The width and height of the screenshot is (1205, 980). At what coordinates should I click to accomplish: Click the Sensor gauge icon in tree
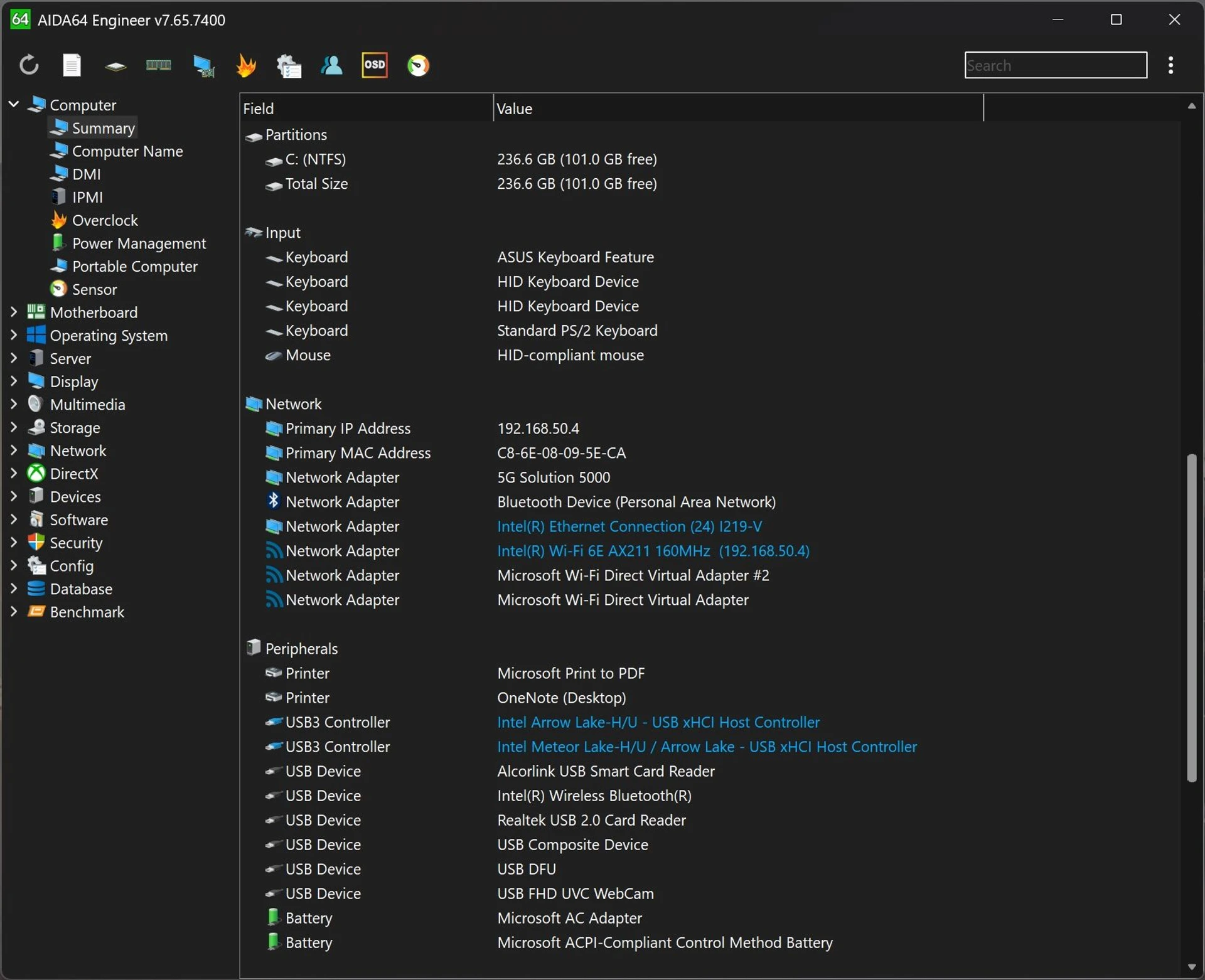click(58, 289)
